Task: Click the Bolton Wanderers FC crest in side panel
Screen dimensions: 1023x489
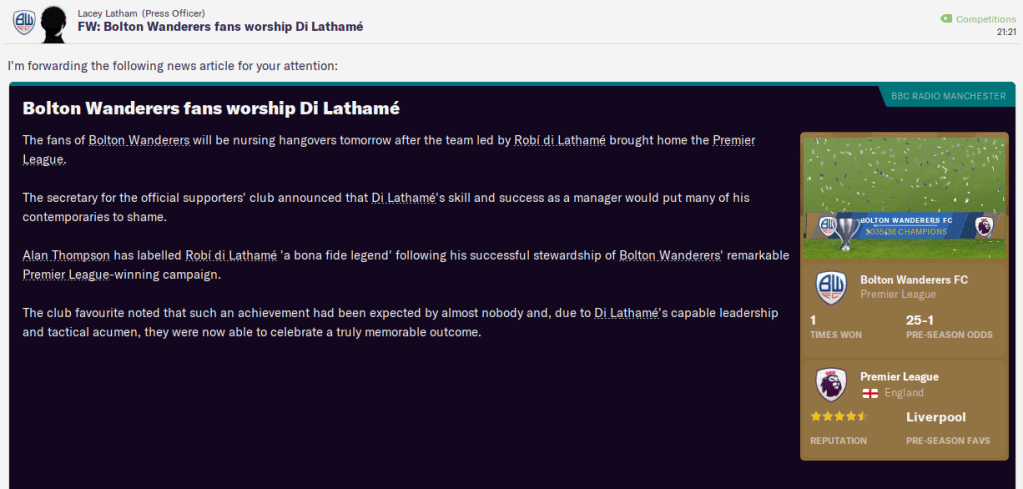Action: point(829,287)
